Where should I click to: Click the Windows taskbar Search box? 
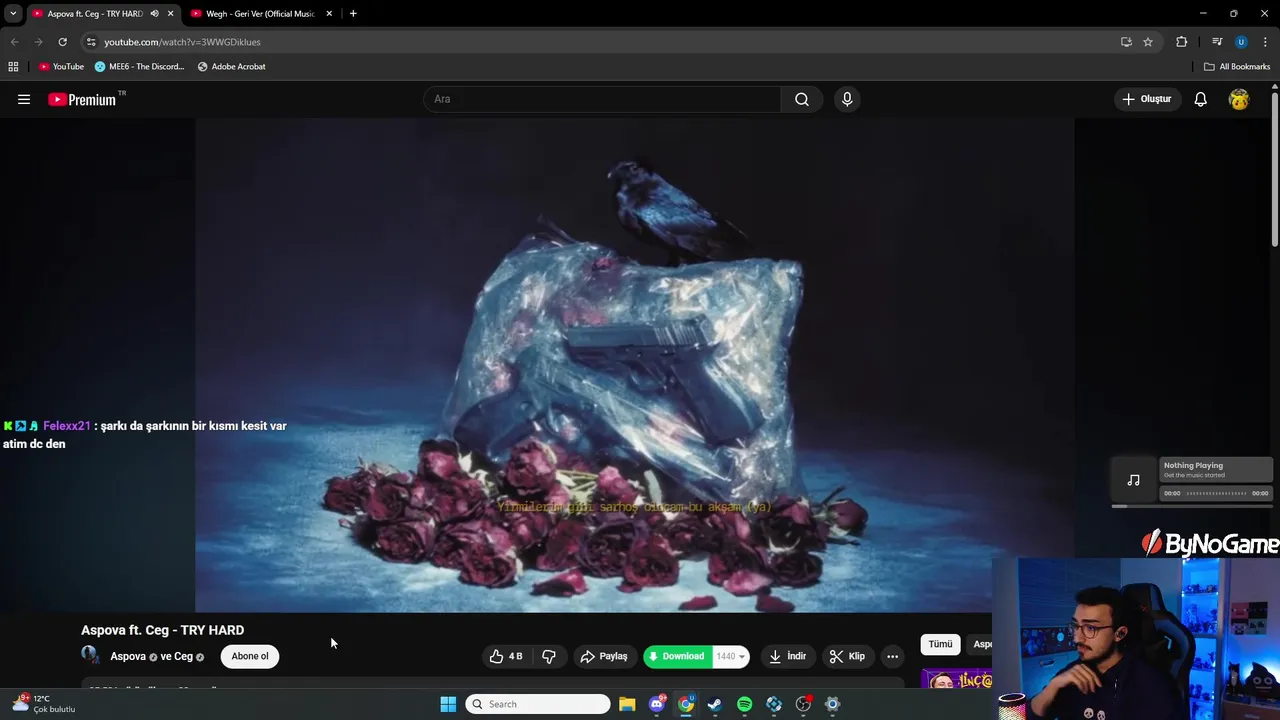click(538, 704)
